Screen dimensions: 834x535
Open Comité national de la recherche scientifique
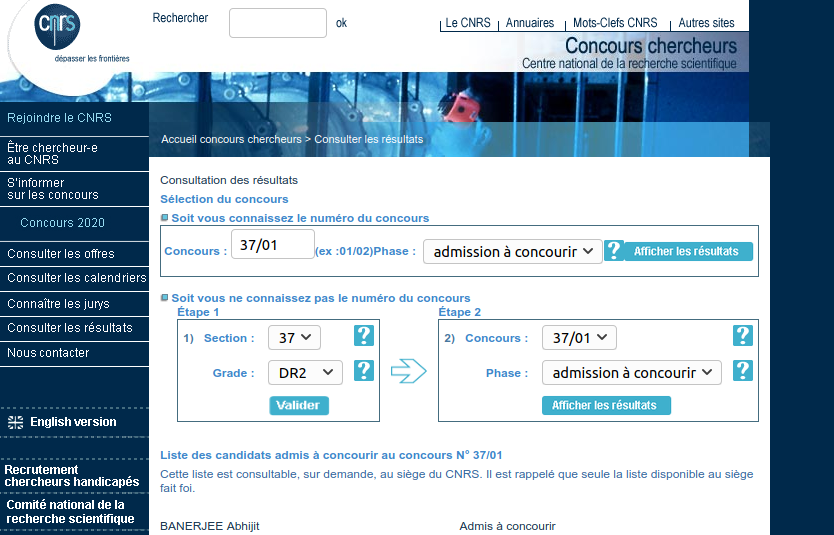click(x=70, y=512)
